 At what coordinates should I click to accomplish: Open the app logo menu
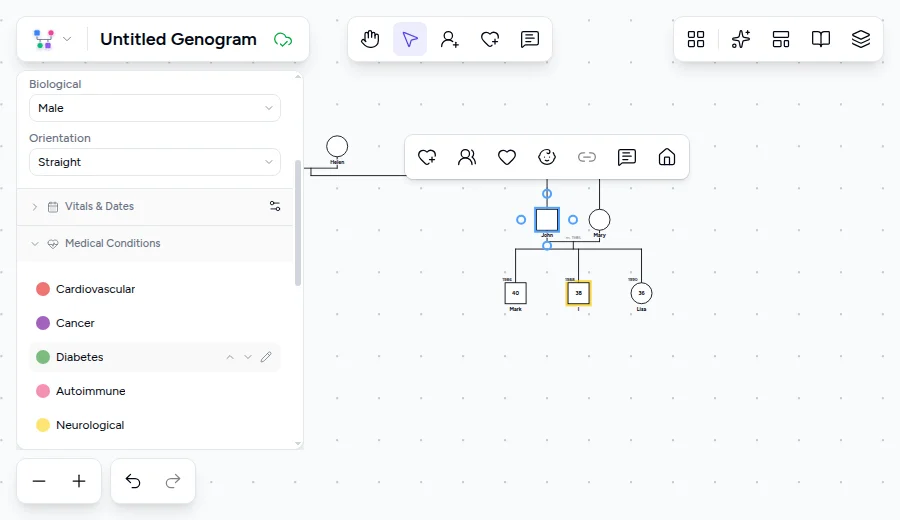pyautogui.click(x=44, y=39)
